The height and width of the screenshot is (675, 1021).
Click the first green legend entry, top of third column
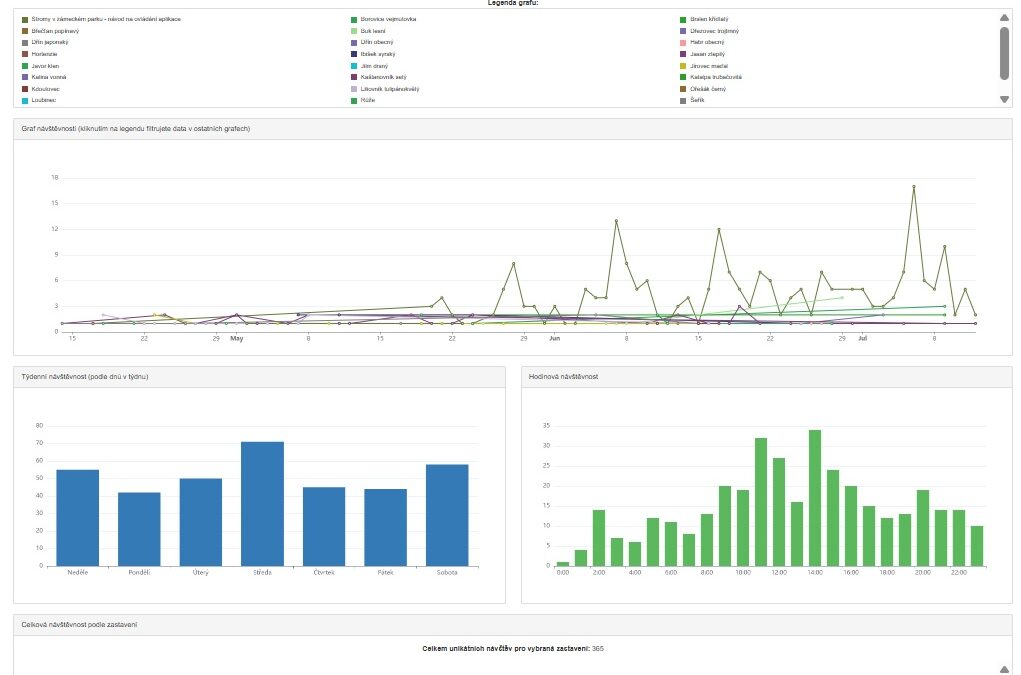(704, 20)
